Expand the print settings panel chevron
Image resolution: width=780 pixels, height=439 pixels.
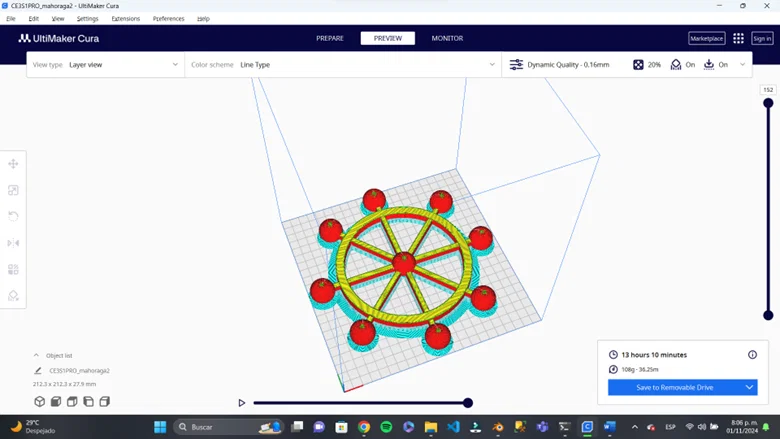pyautogui.click(x=742, y=65)
